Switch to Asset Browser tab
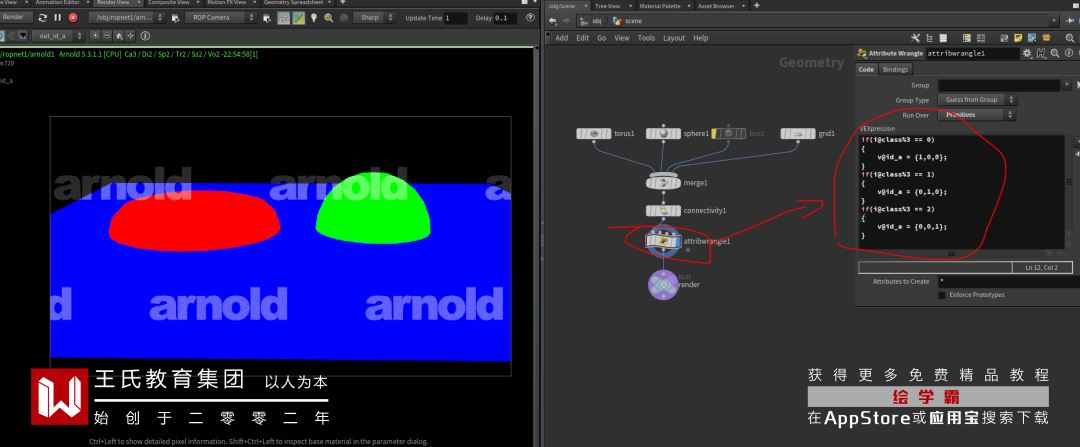The width and height of the screenshot is (1080, 447). pyautogui.click(x=716, y=6)
